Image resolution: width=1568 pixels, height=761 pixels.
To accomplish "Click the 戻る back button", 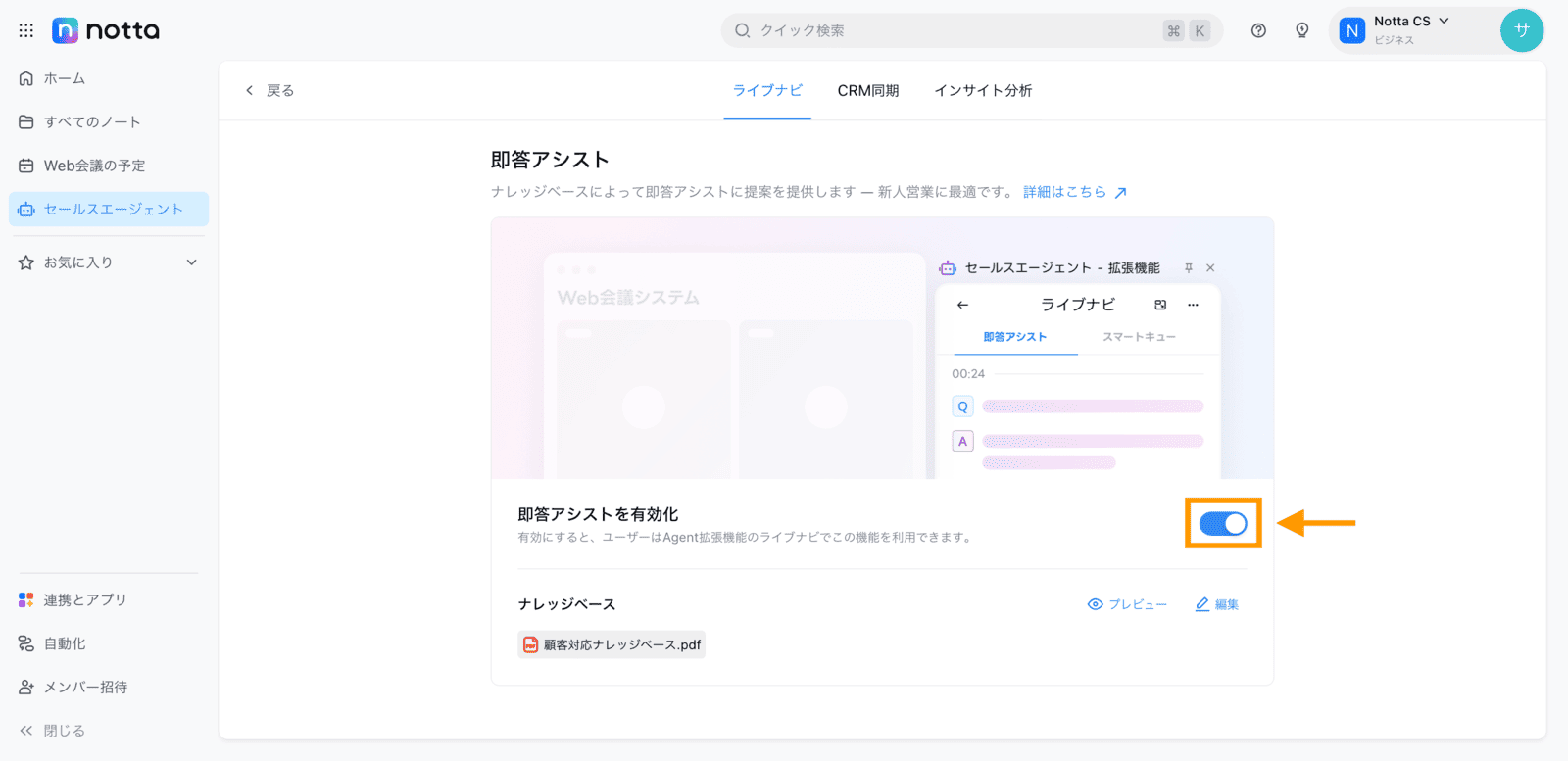I will 269,90.
